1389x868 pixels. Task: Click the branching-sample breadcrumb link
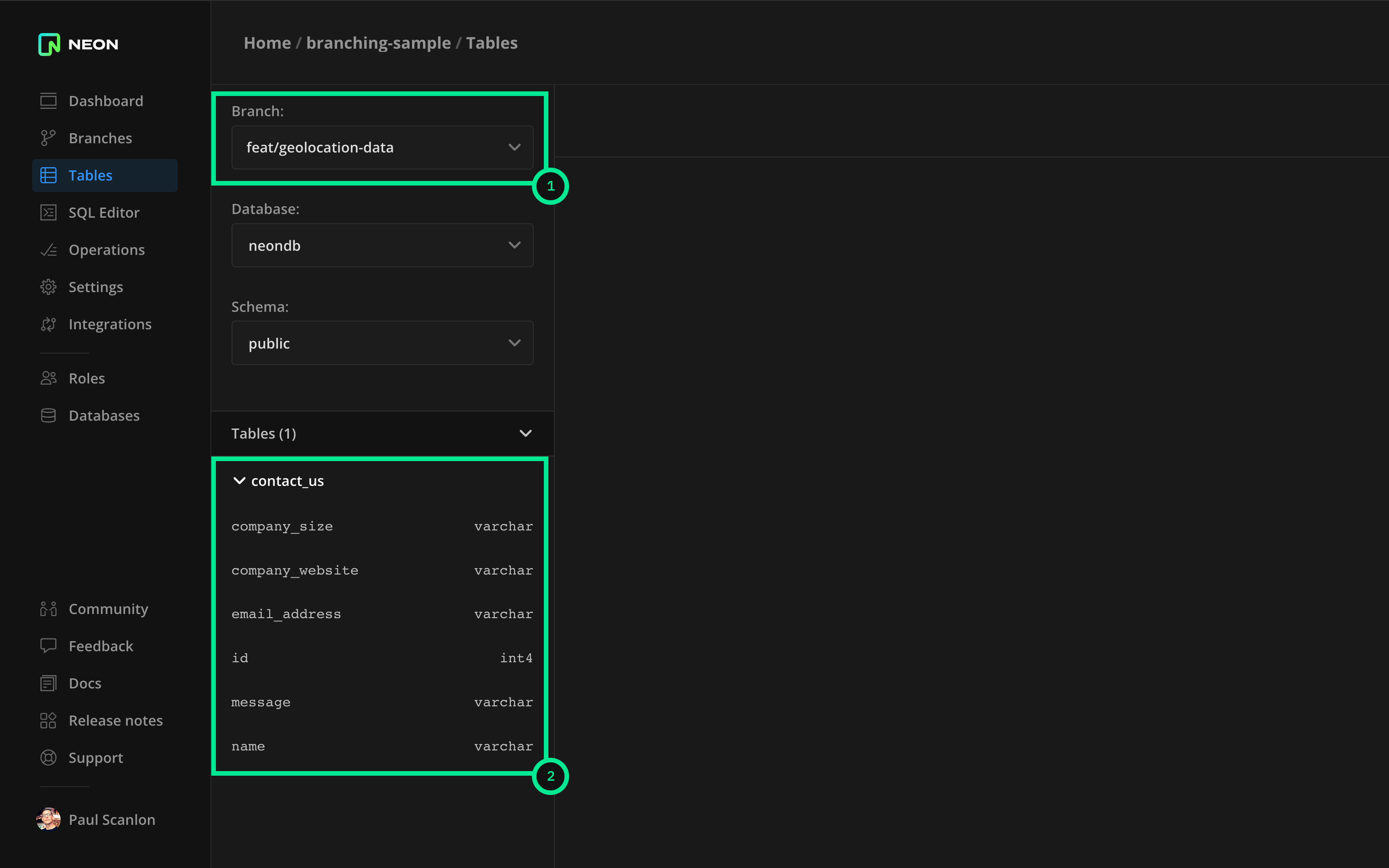[378, 43]
